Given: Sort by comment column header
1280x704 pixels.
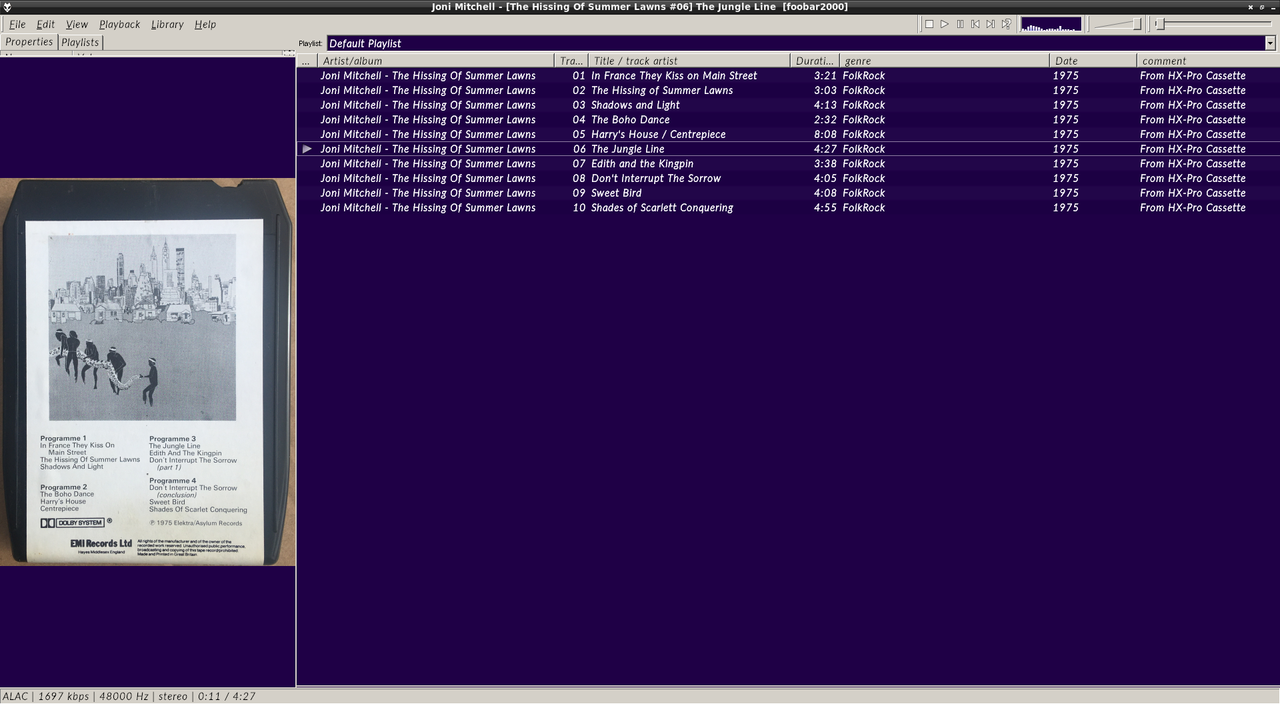Looking at the screenshot, I should [1208, 61].
